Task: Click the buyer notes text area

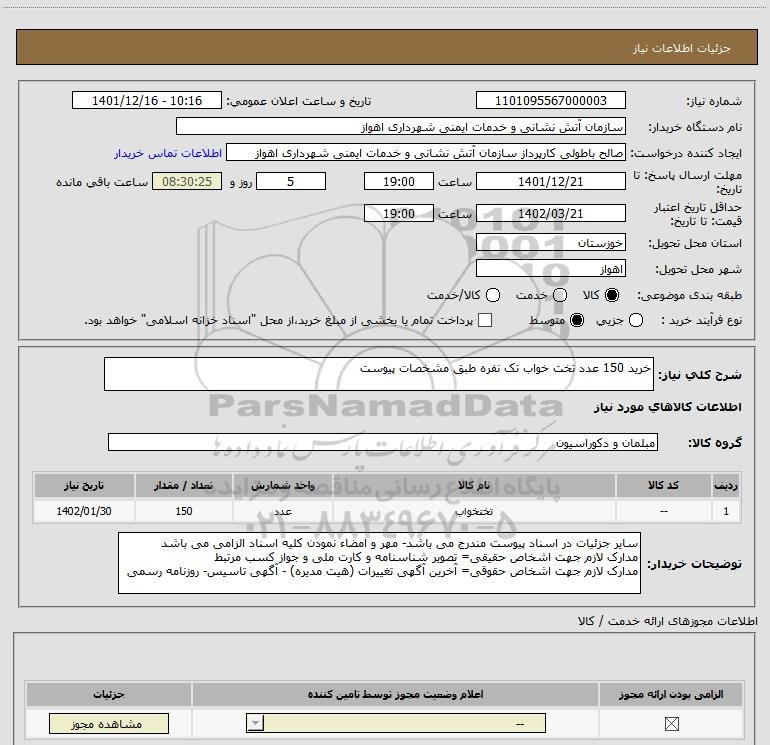Action: click(x=379, y=563)
